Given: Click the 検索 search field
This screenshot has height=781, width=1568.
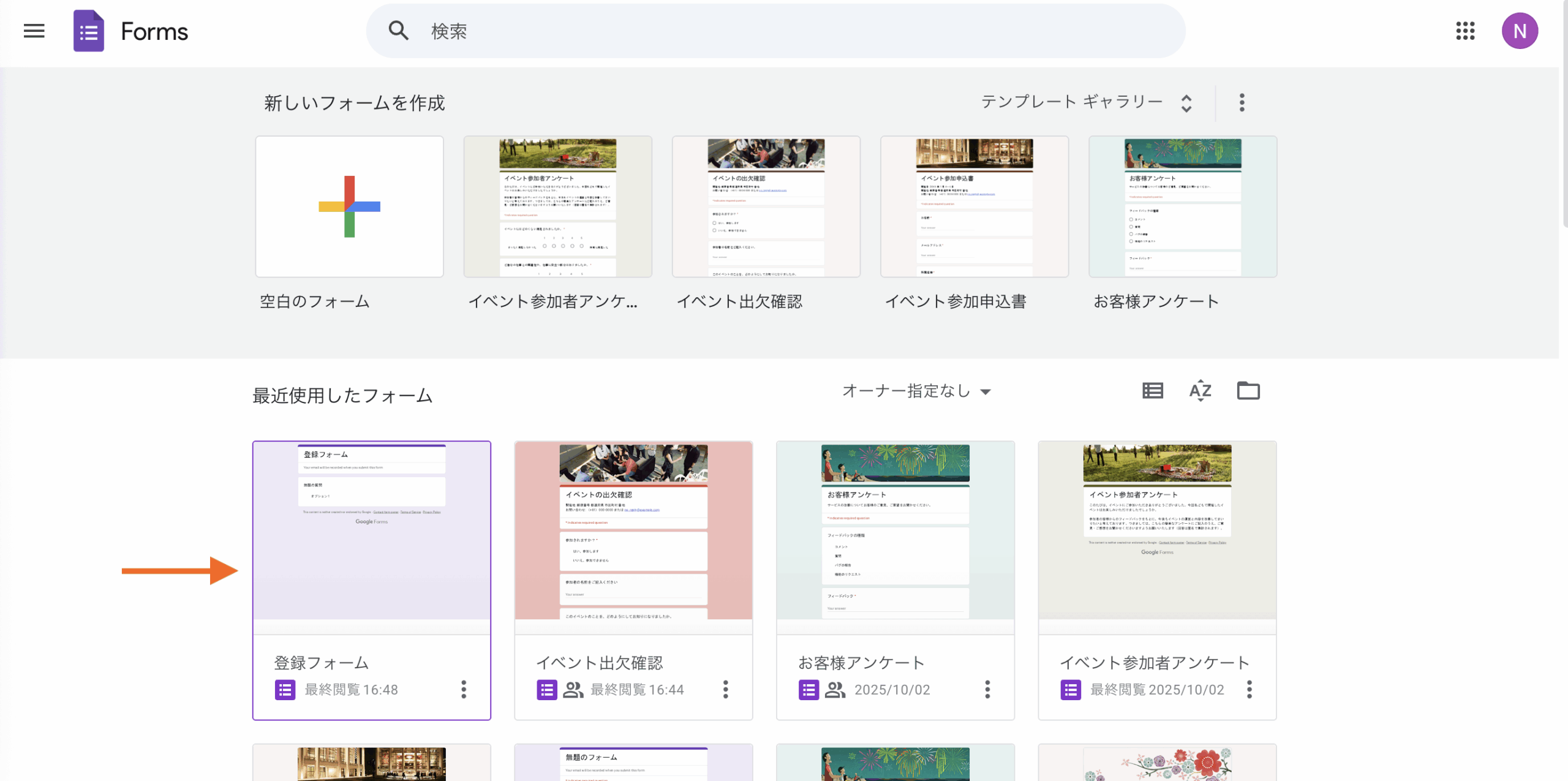Looking at the screenshot, I should coord(775,31).
